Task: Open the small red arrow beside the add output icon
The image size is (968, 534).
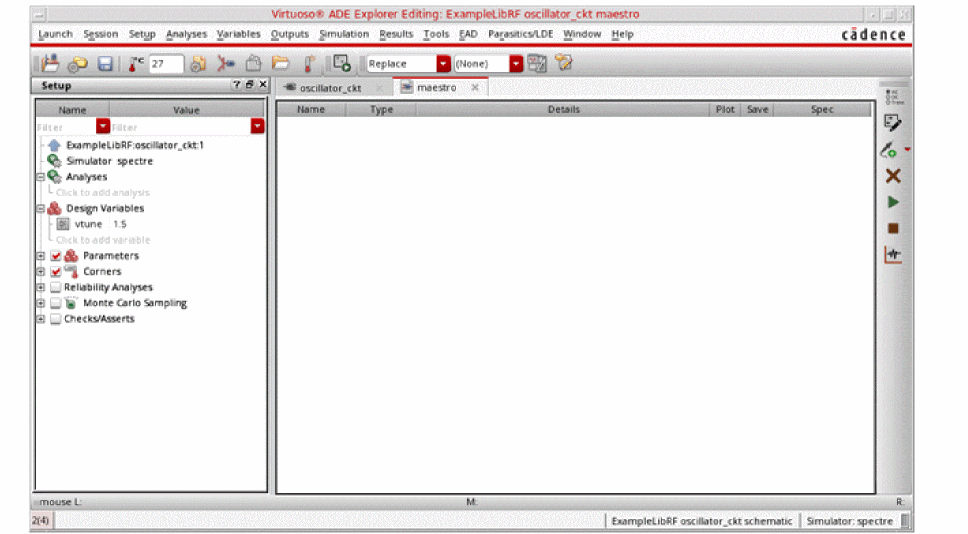Action: pyautogui.click(x=907, y=149)
